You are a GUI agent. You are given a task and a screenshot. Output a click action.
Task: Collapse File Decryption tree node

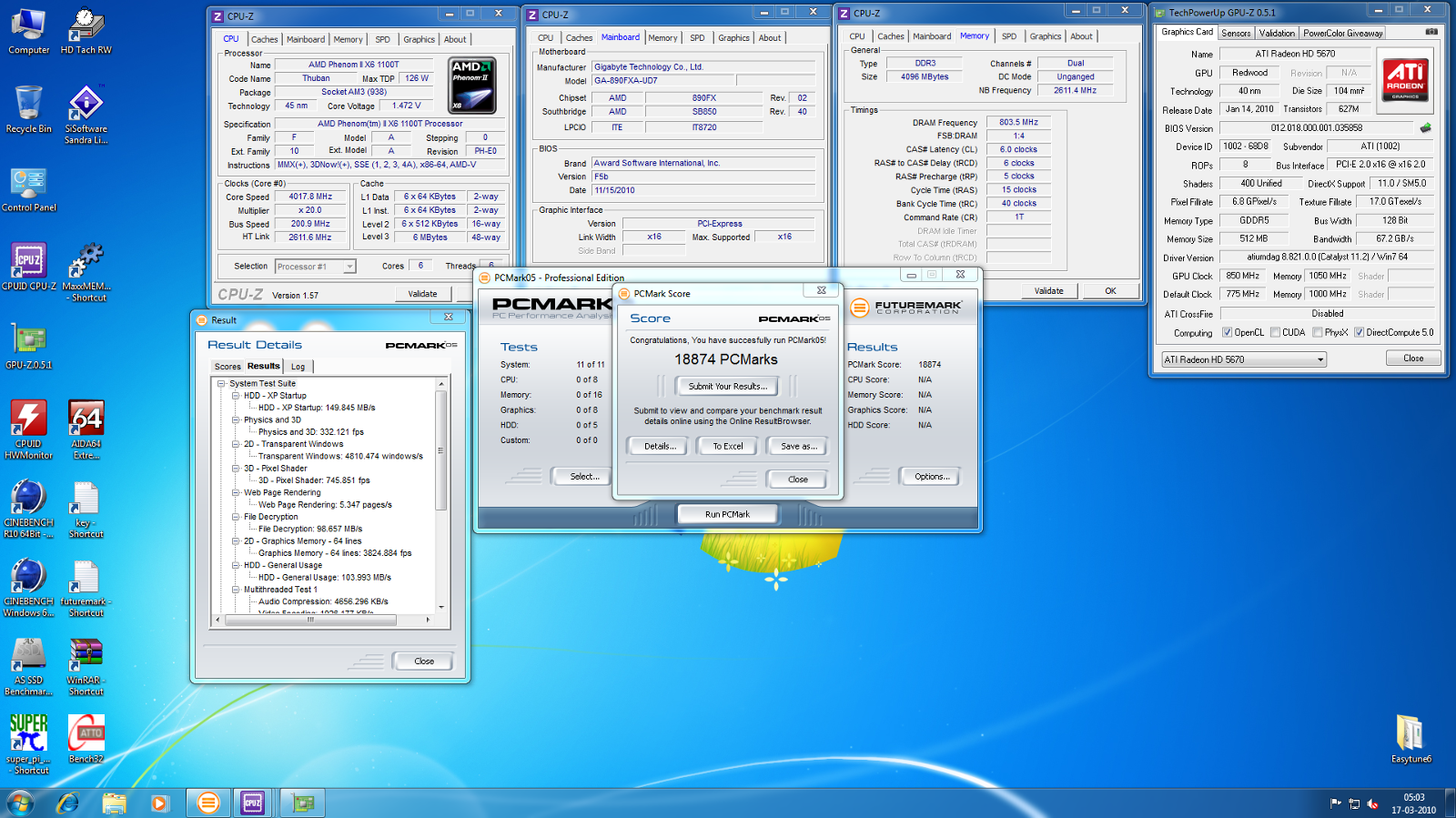[x=236, y=517]
